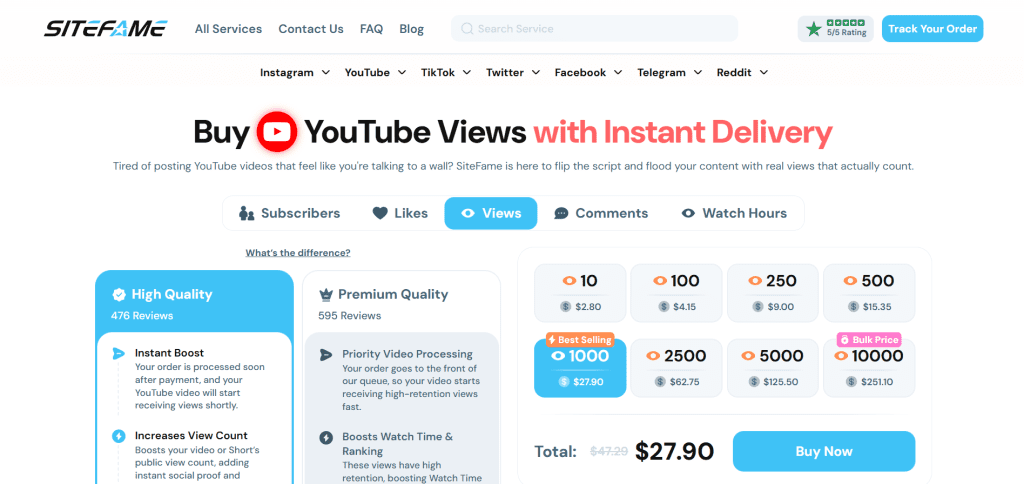Click the dollar coin icon beside $4.15
This screenshot has height=484, width=1024.
point(662,306)
